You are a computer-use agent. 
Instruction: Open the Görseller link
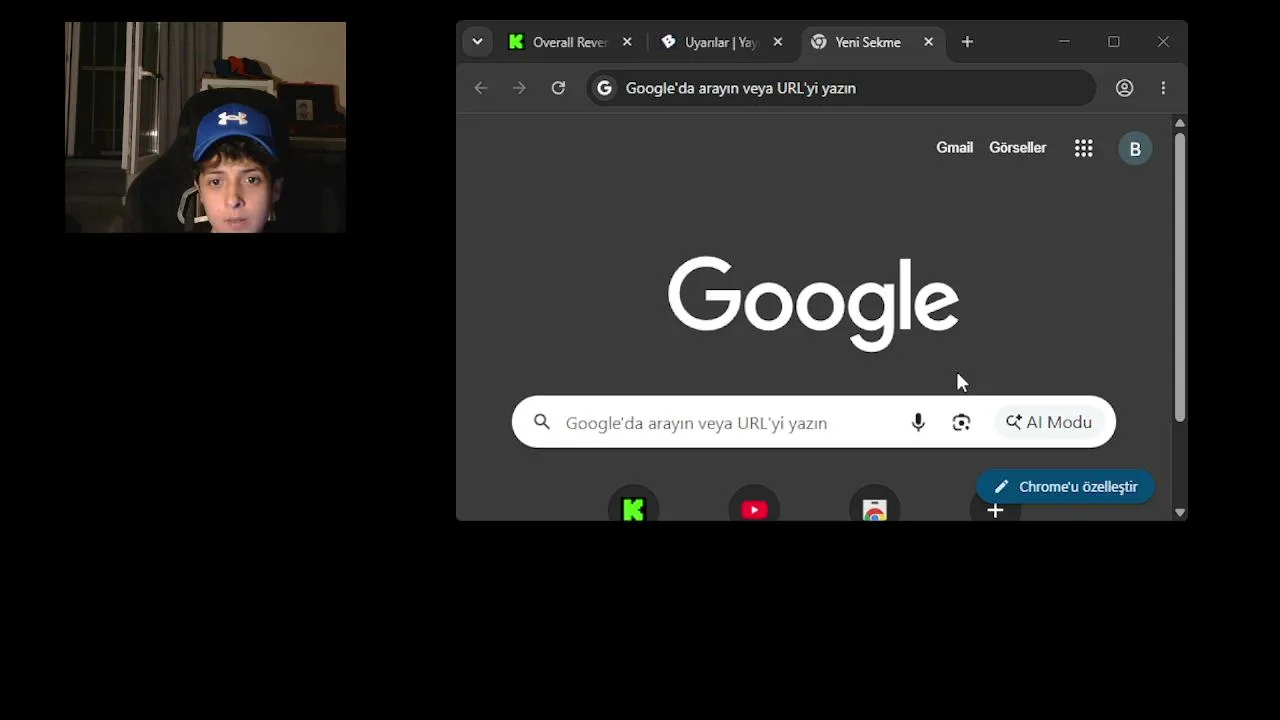coord(1017,148)
